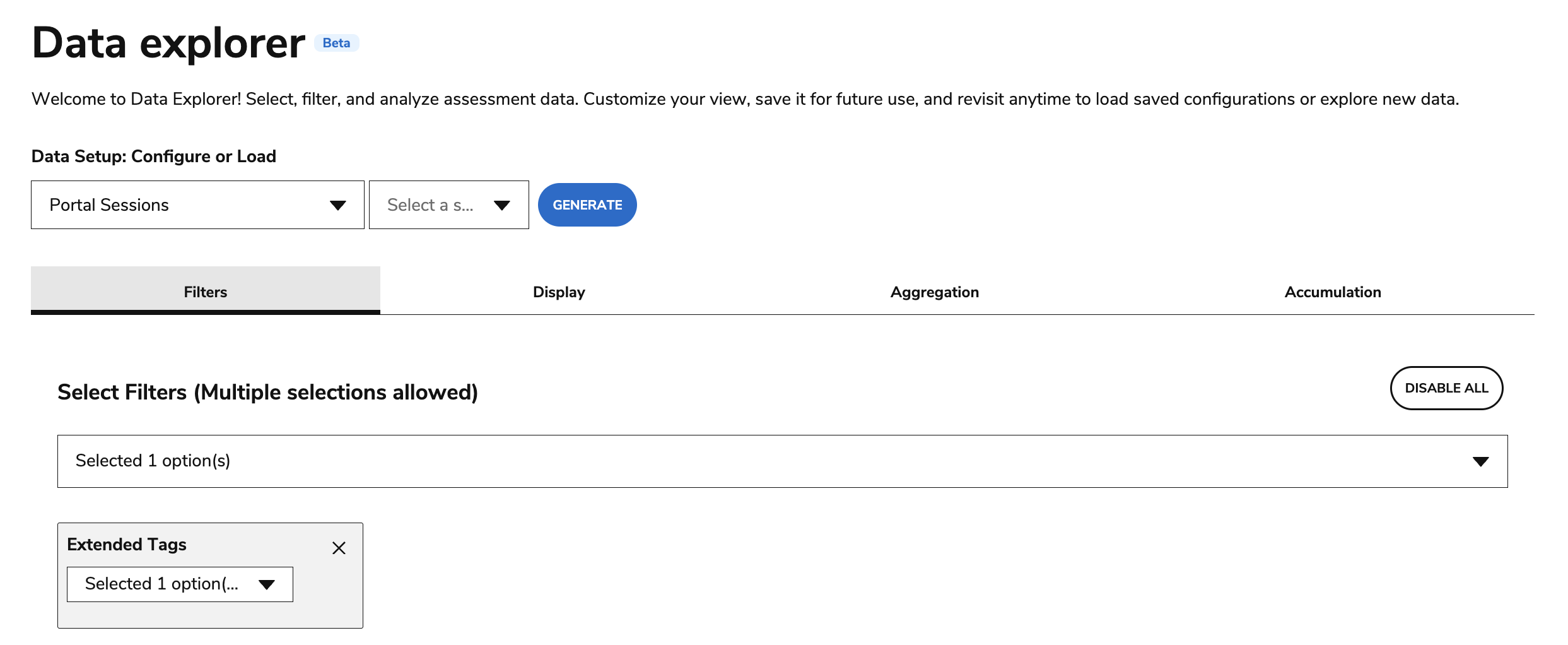Click the 'Extended Tags' card title

[x=127, y=544]
